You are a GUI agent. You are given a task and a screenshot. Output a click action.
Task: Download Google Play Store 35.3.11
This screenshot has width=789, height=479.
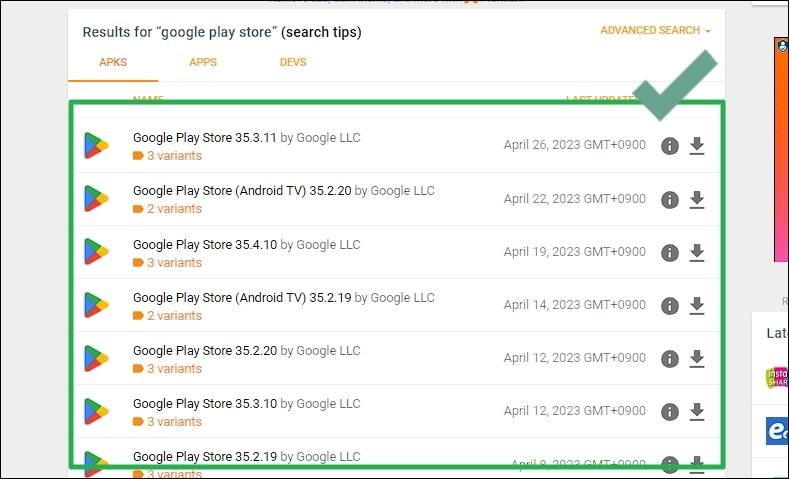pyautogui.click(x=697, y=146)
